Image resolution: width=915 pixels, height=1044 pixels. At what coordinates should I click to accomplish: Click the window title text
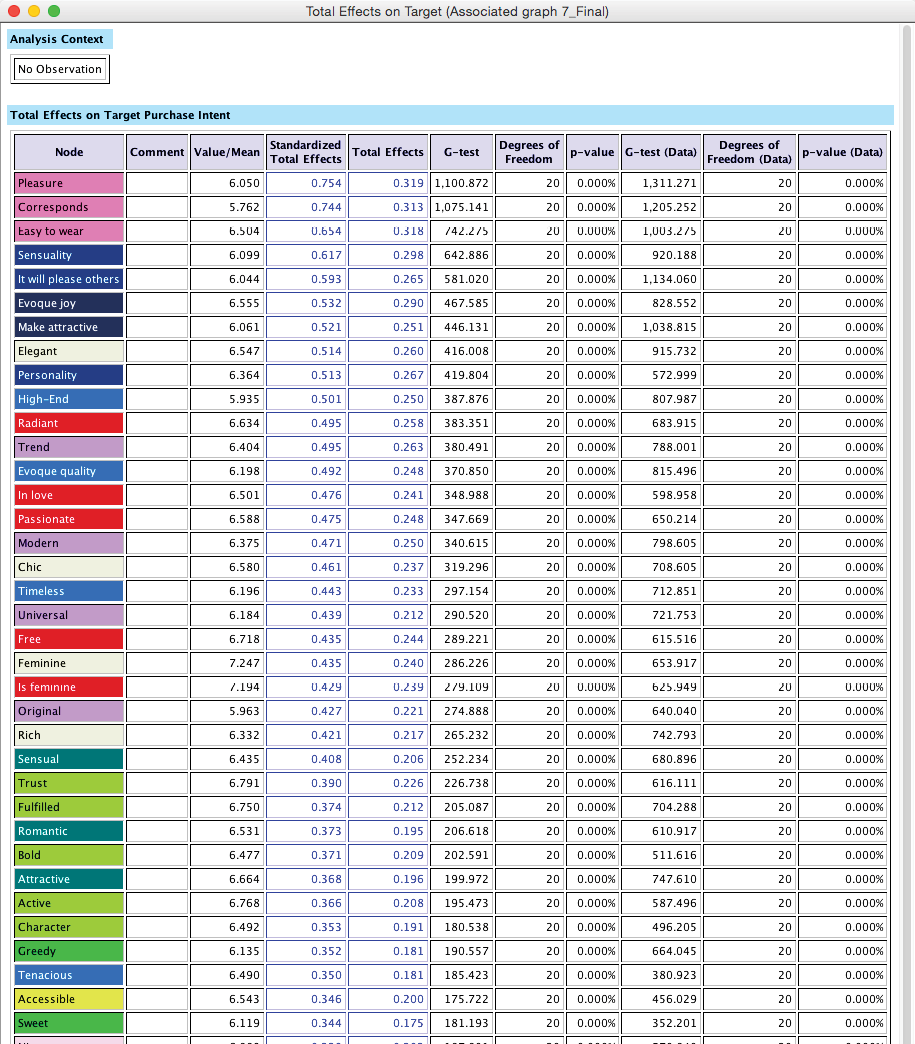[x=457, y=11]
